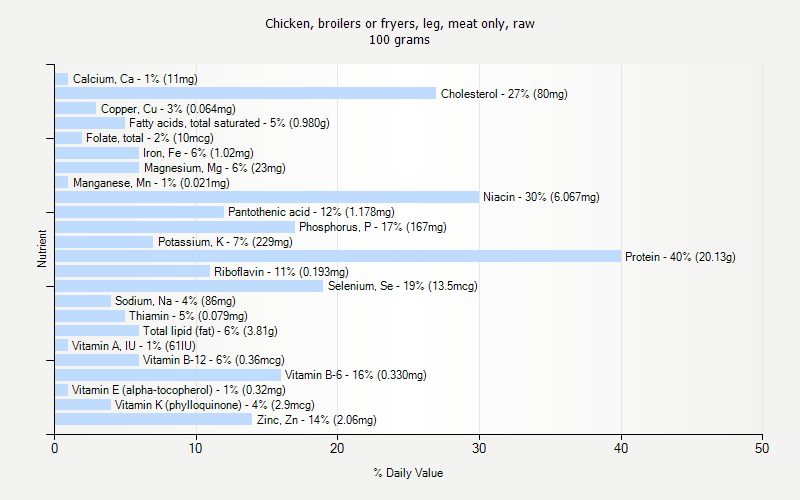This screenshot has height=500, width=800.
Task: Click the Protein bar in the chart
Action: (x=337, y=257)
